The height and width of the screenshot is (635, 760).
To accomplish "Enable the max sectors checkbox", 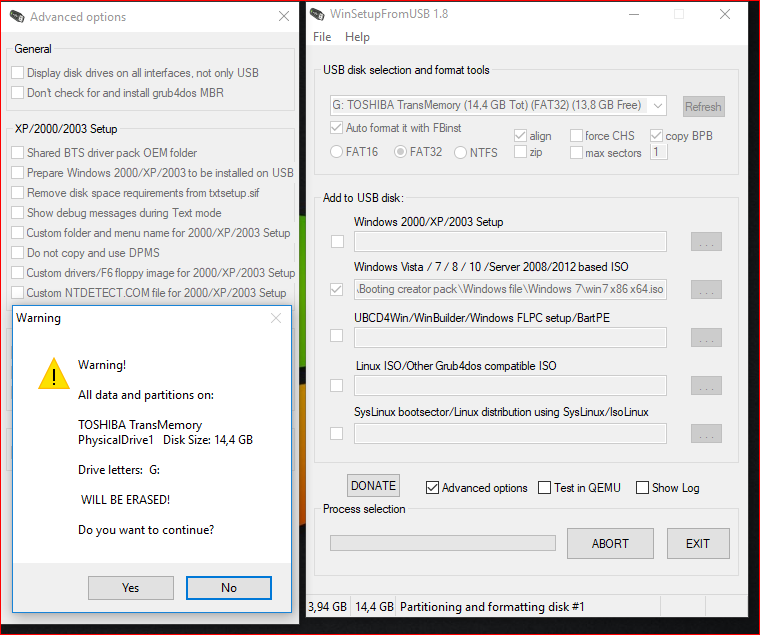I will 576,153.
